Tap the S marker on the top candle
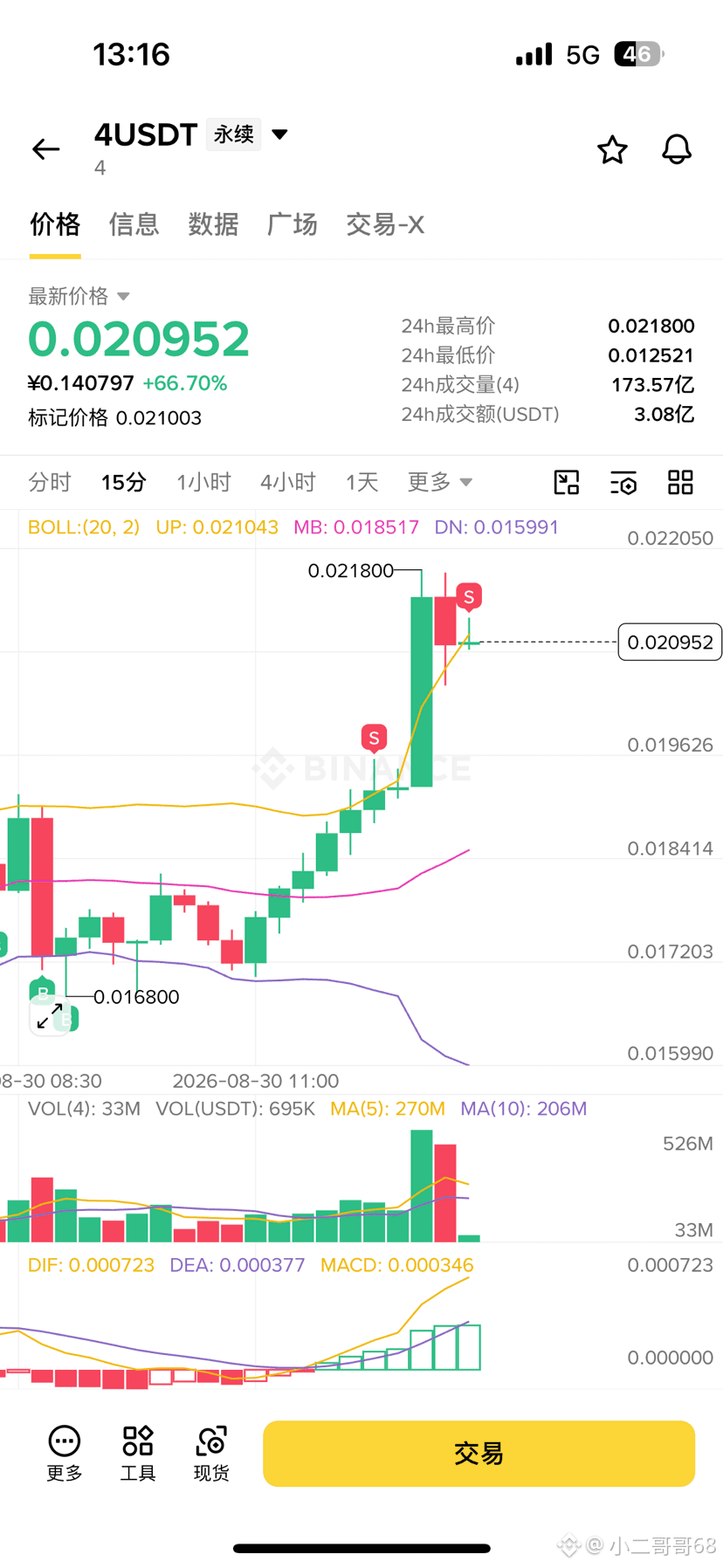The image size is (723, 1568). point(469,597)
